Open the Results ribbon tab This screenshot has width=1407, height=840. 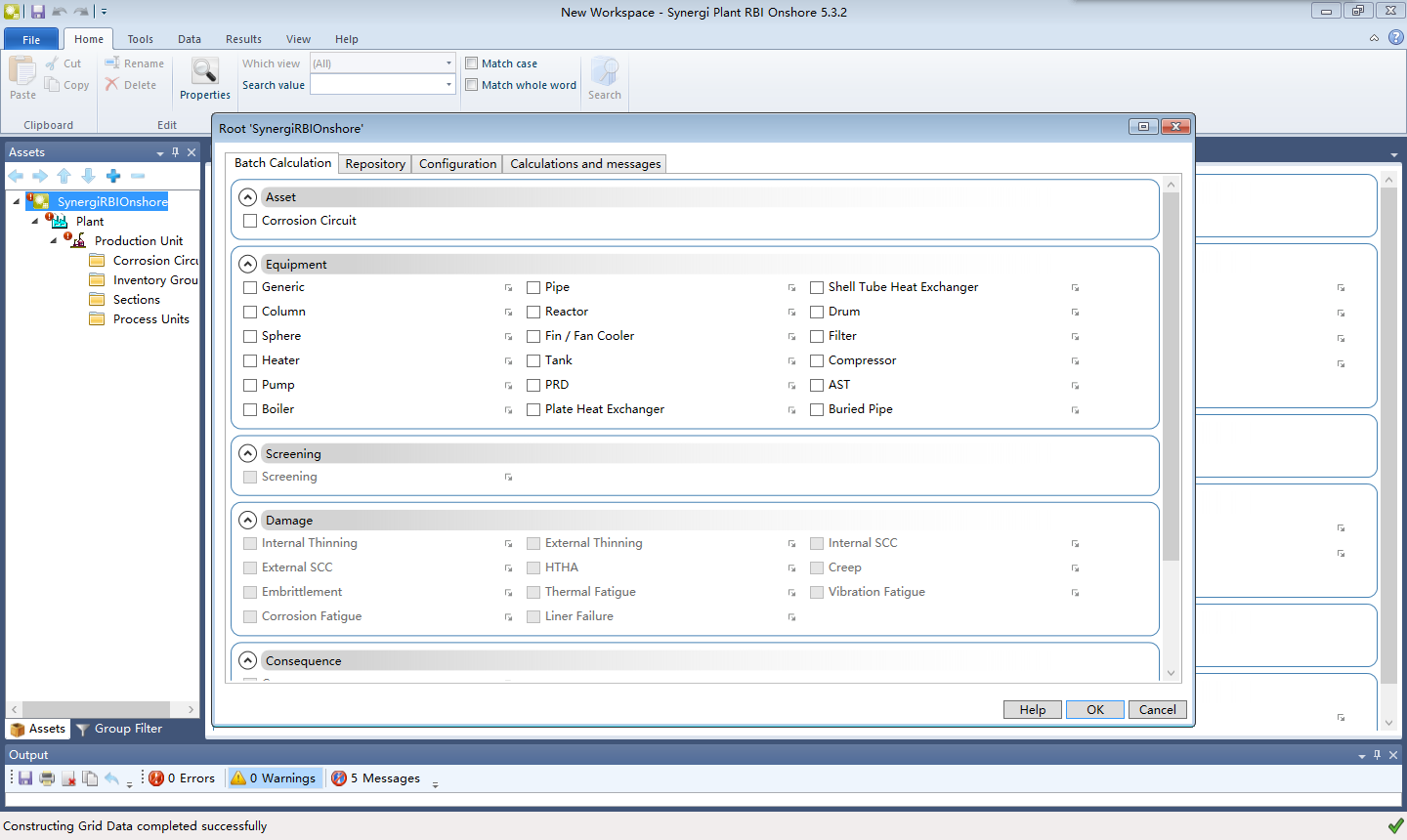[x=243, y=39]
